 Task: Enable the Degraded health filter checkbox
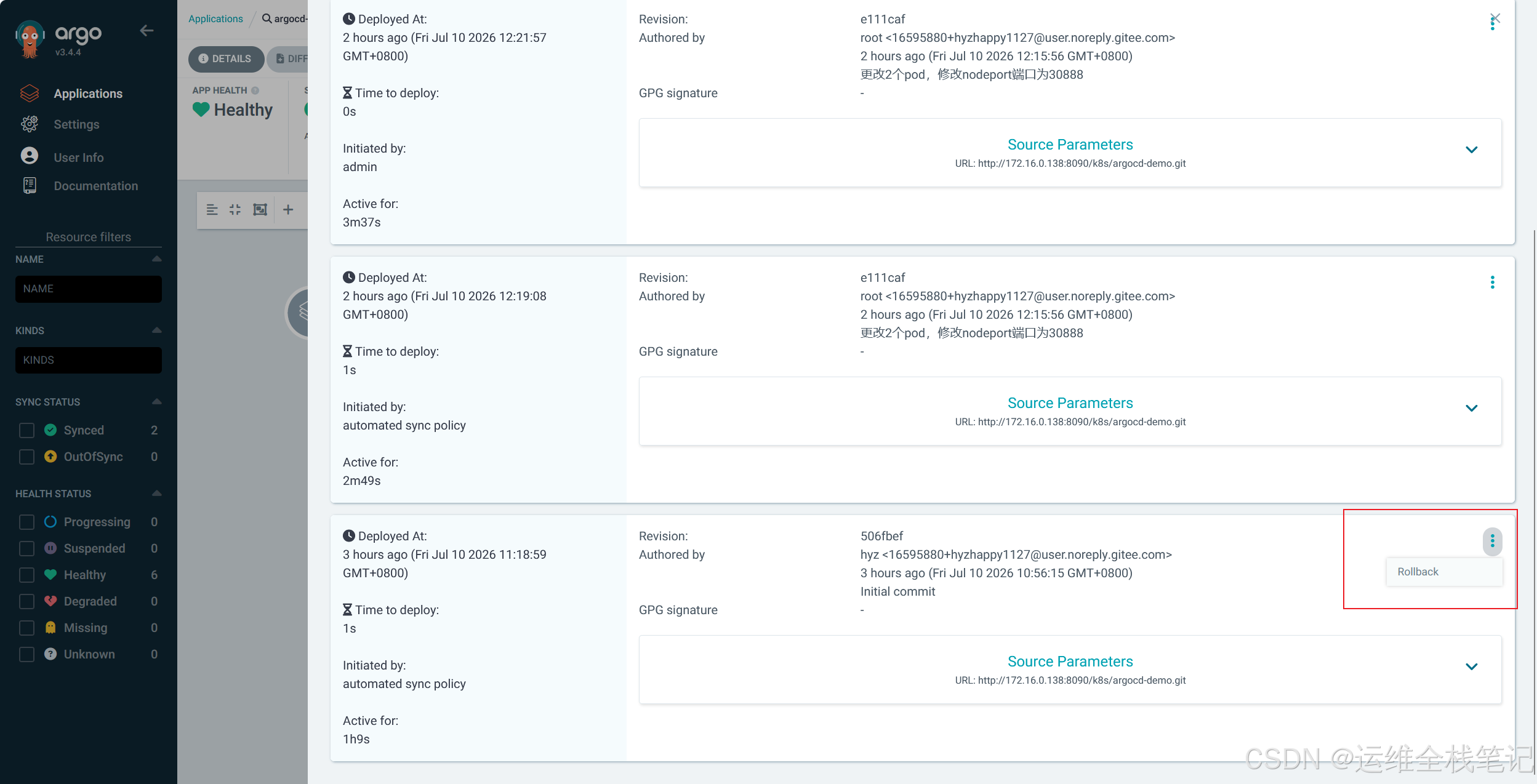26,601
